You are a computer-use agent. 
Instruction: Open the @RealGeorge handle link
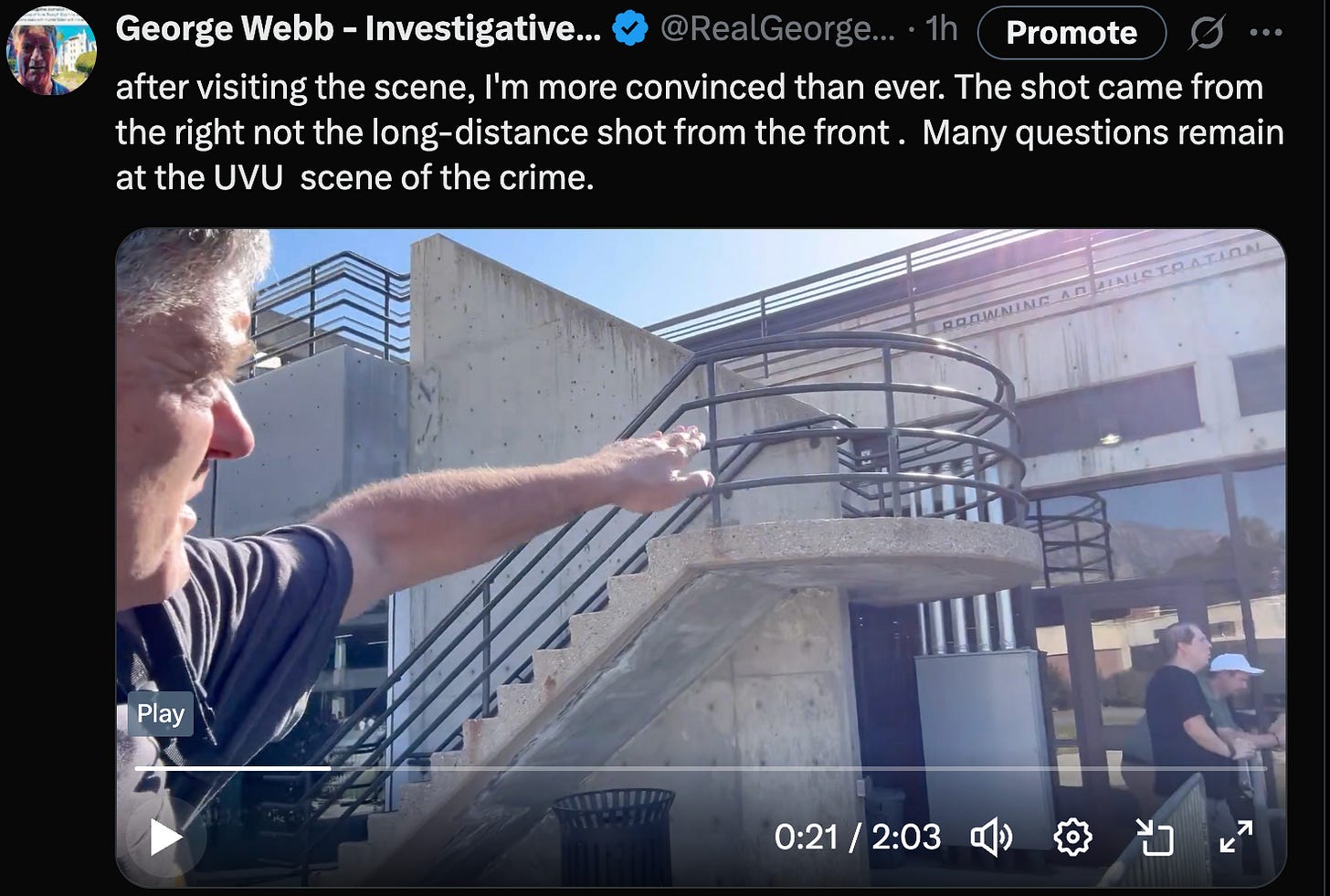(x=777, y=29)
